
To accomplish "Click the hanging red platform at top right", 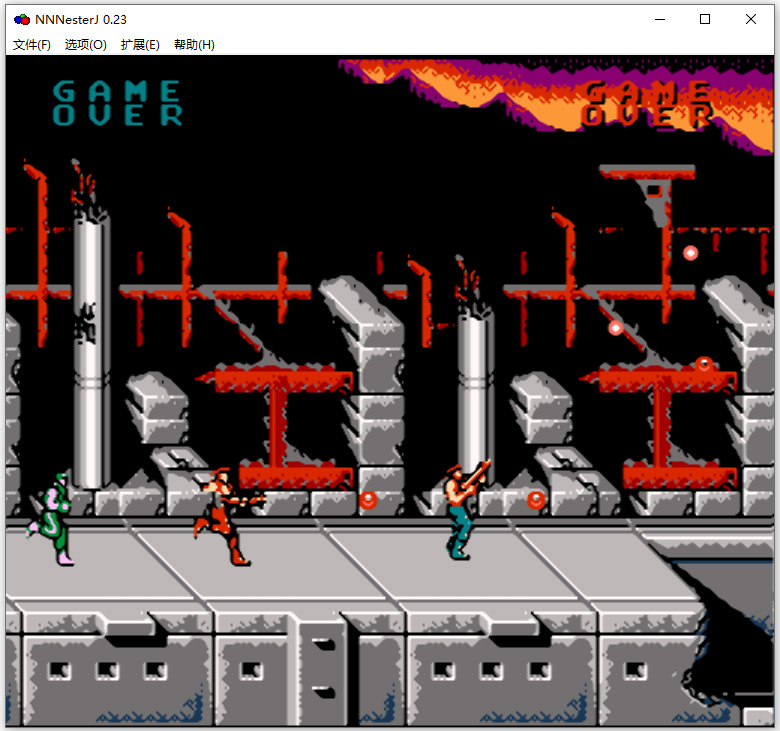I will point(648,174).
